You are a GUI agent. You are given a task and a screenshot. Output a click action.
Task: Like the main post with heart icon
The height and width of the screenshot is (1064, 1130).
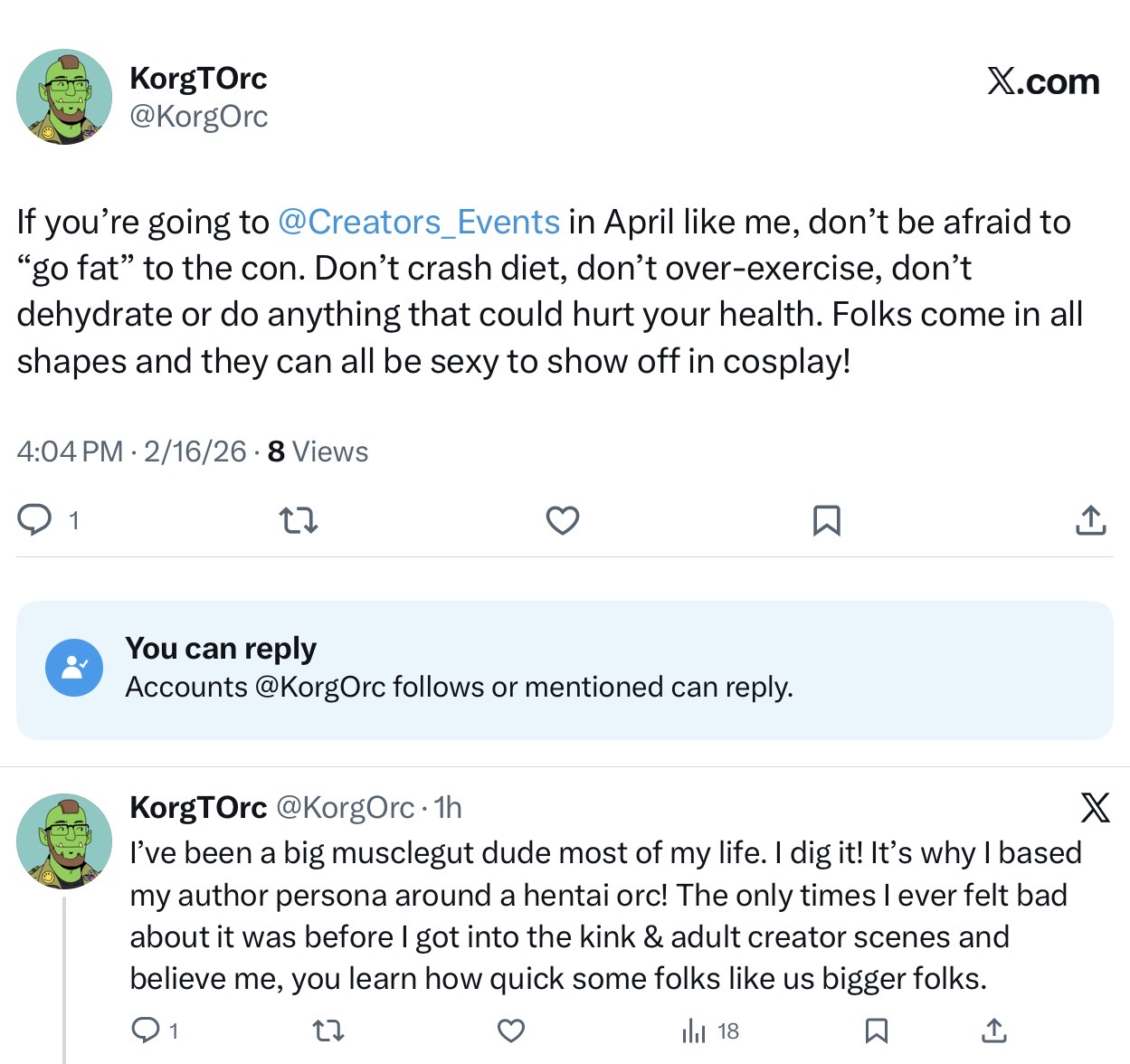pos(562,520)
